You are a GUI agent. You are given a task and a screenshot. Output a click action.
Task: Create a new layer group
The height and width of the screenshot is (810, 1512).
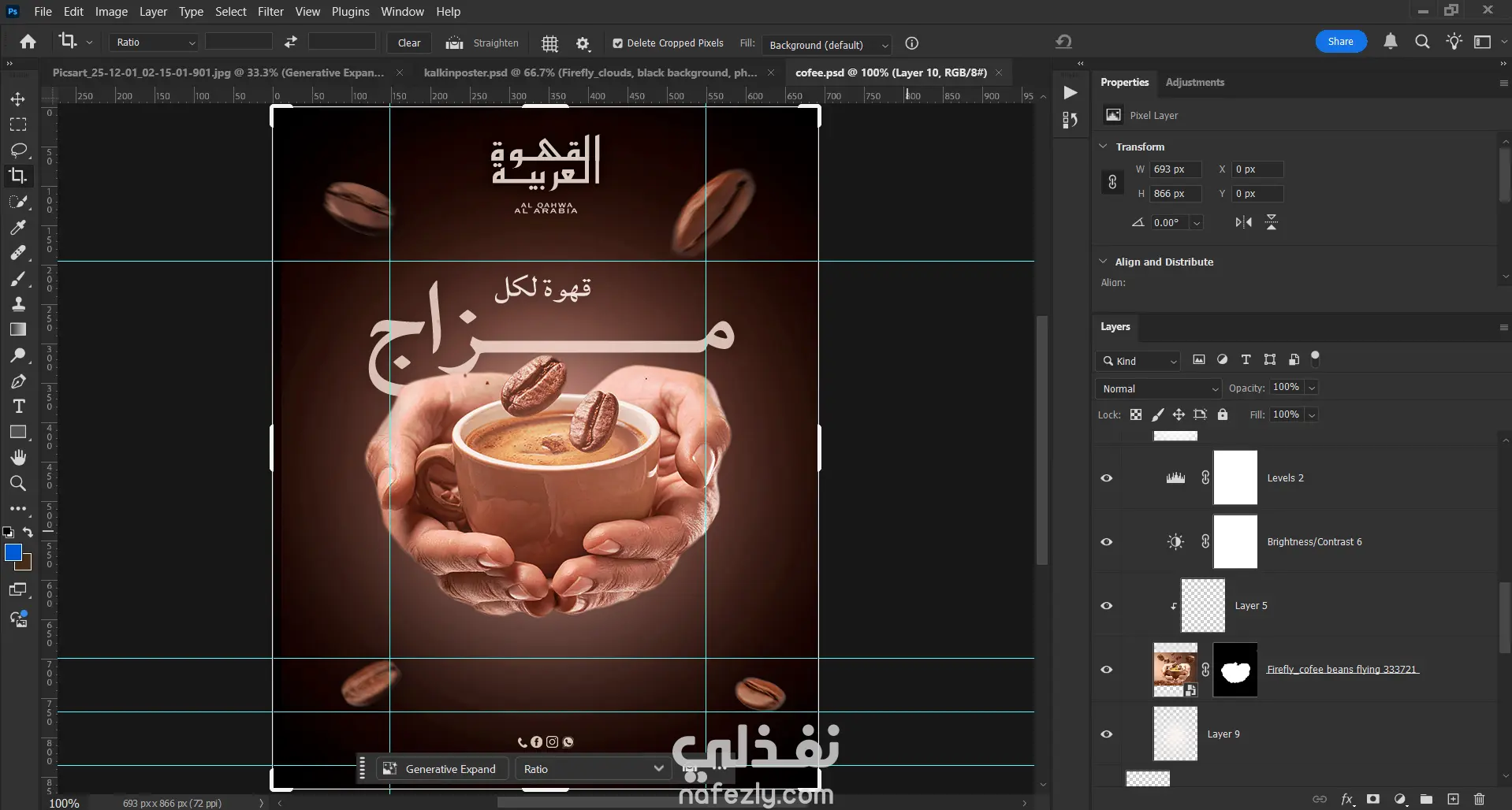pos(1426,799)
